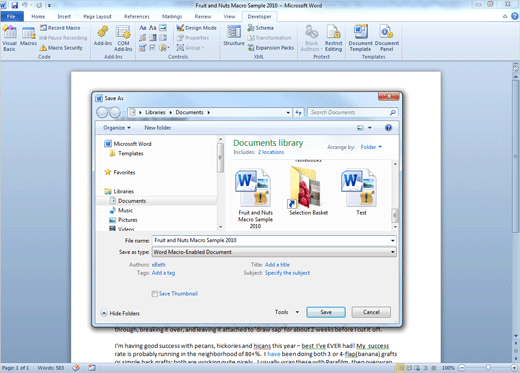Image resolution: width=520 pixels, height=373 pixels.
Task: Switch to the References tab
Action: (137, 16)
